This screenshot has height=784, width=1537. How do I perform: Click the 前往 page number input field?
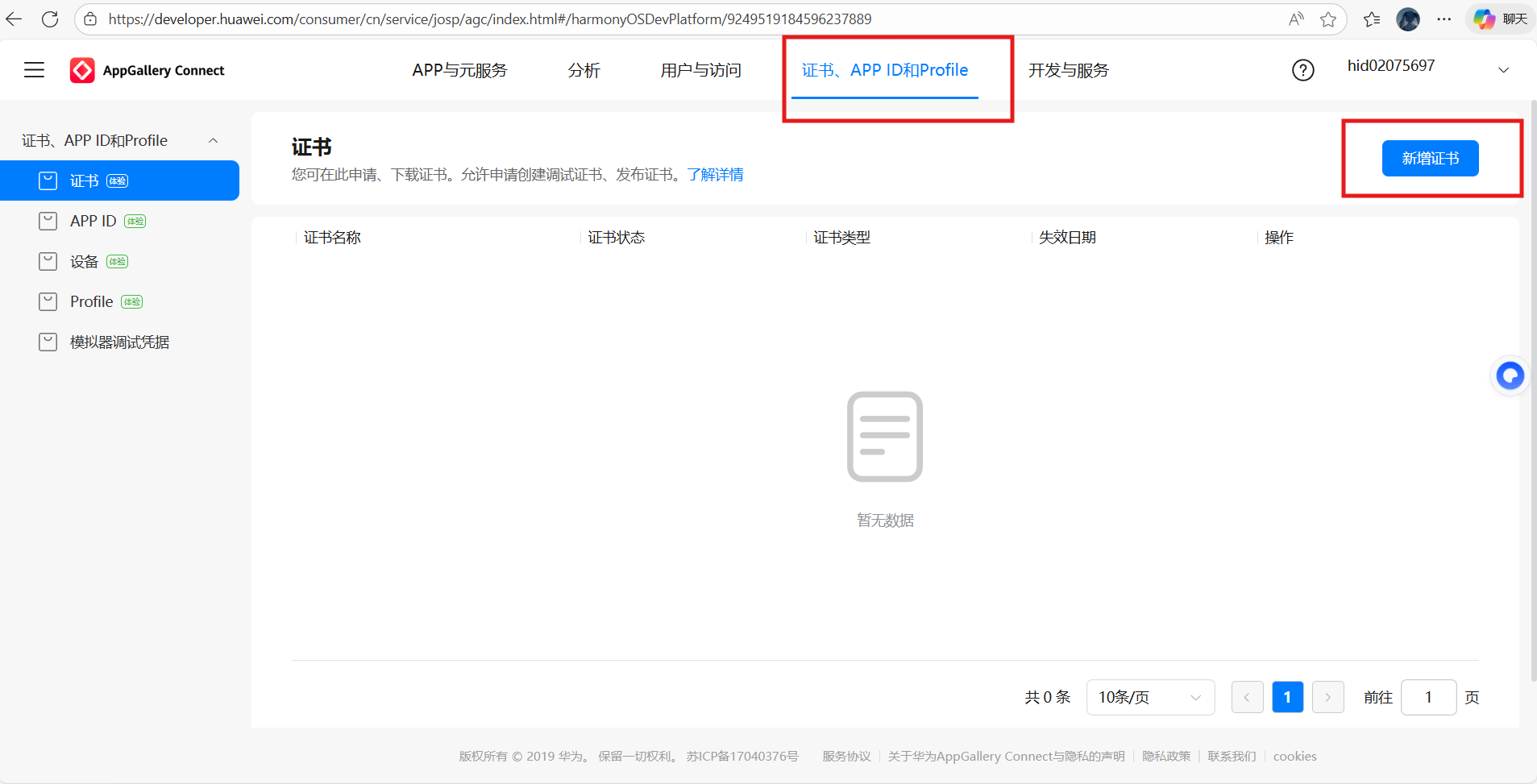pos(1428,697)
